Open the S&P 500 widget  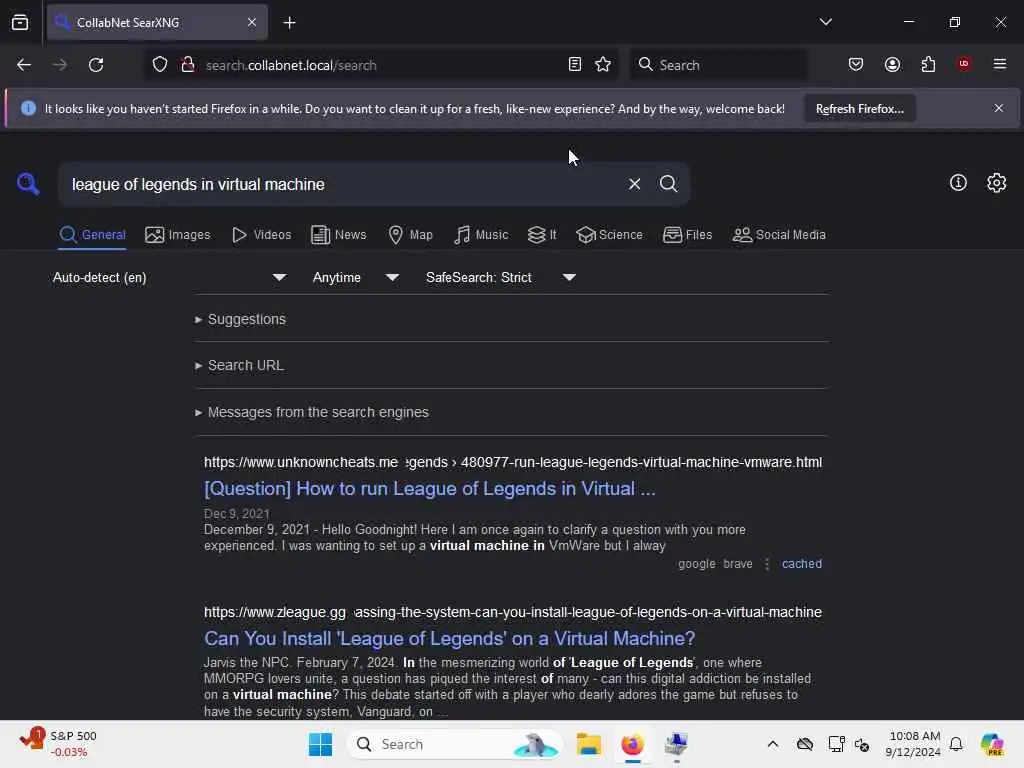(58, 744)
